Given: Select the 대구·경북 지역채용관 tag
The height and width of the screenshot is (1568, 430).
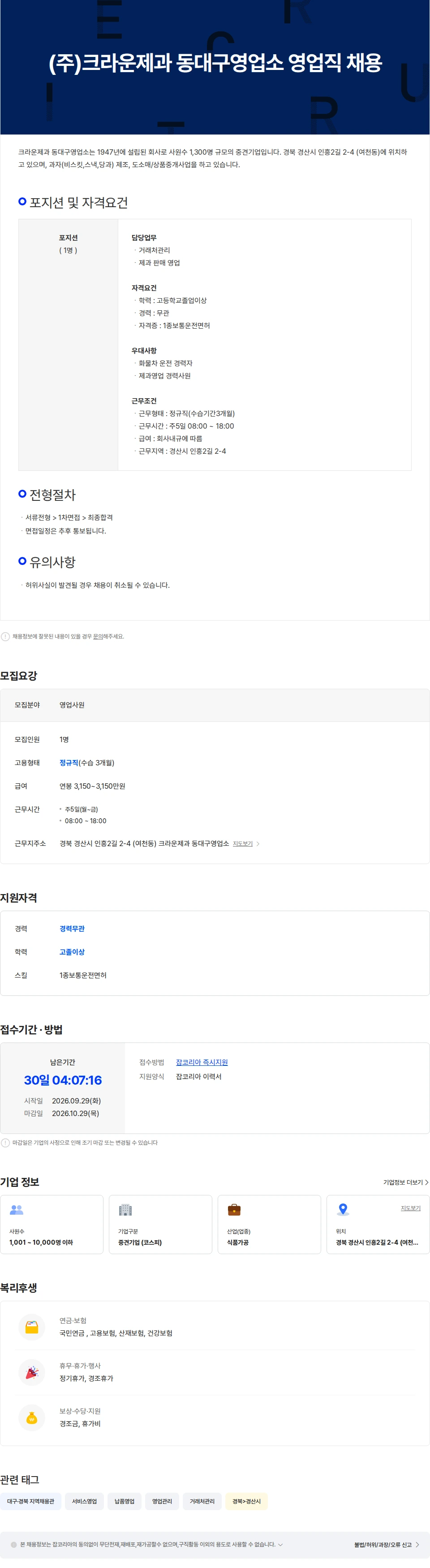Looking at the screenshot, I should (30, 1502).
